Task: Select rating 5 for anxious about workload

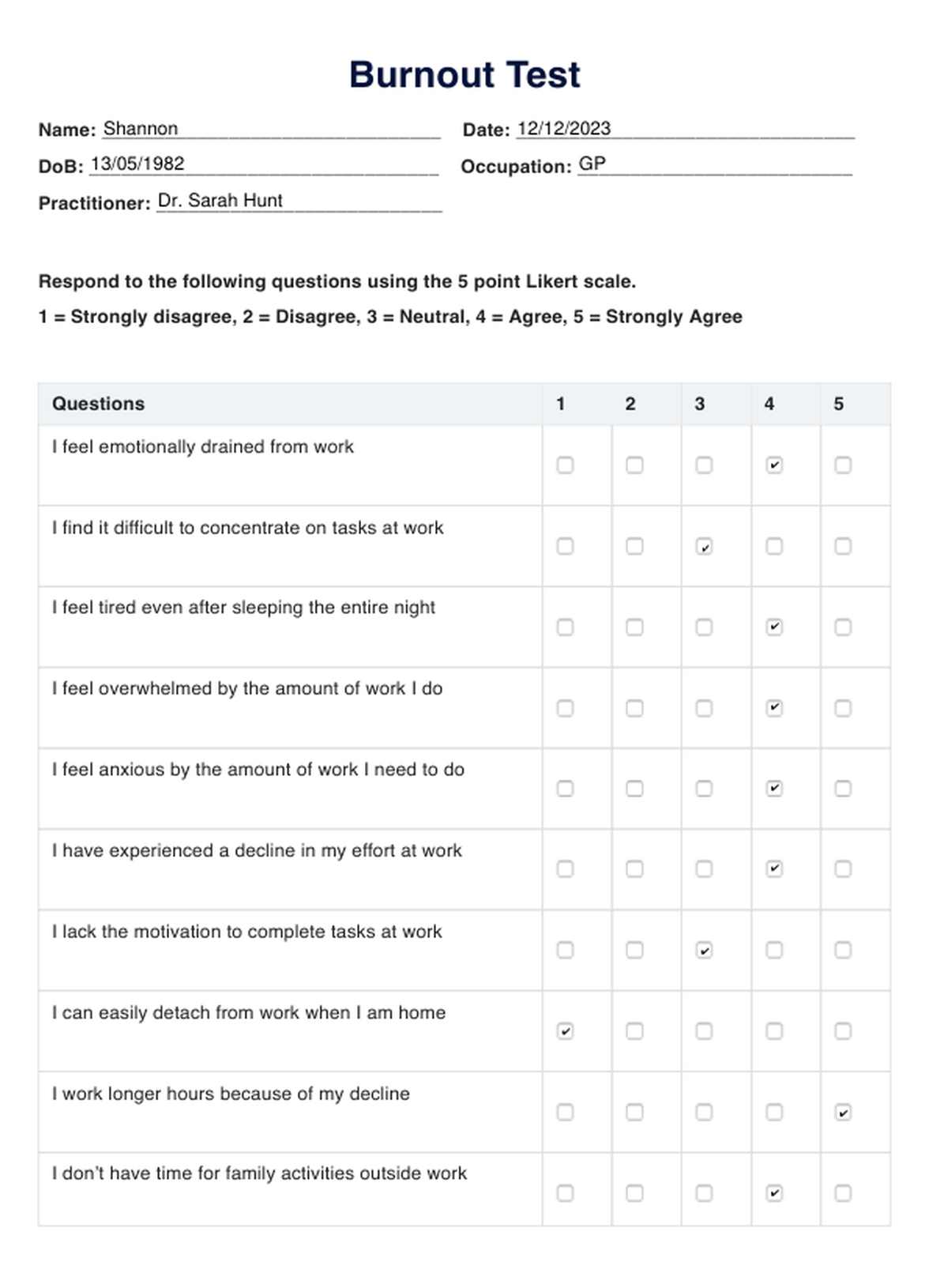Action: 843,789
